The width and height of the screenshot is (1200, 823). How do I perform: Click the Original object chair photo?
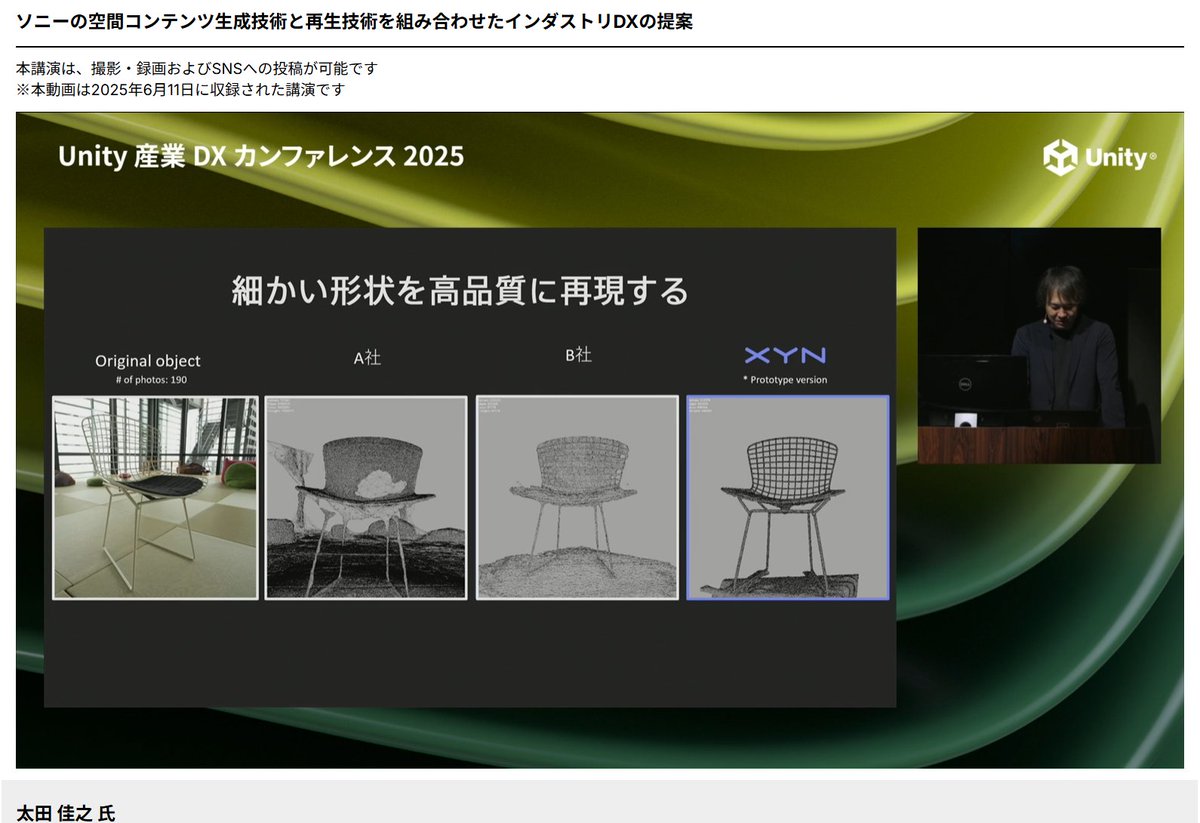point(155,497)
